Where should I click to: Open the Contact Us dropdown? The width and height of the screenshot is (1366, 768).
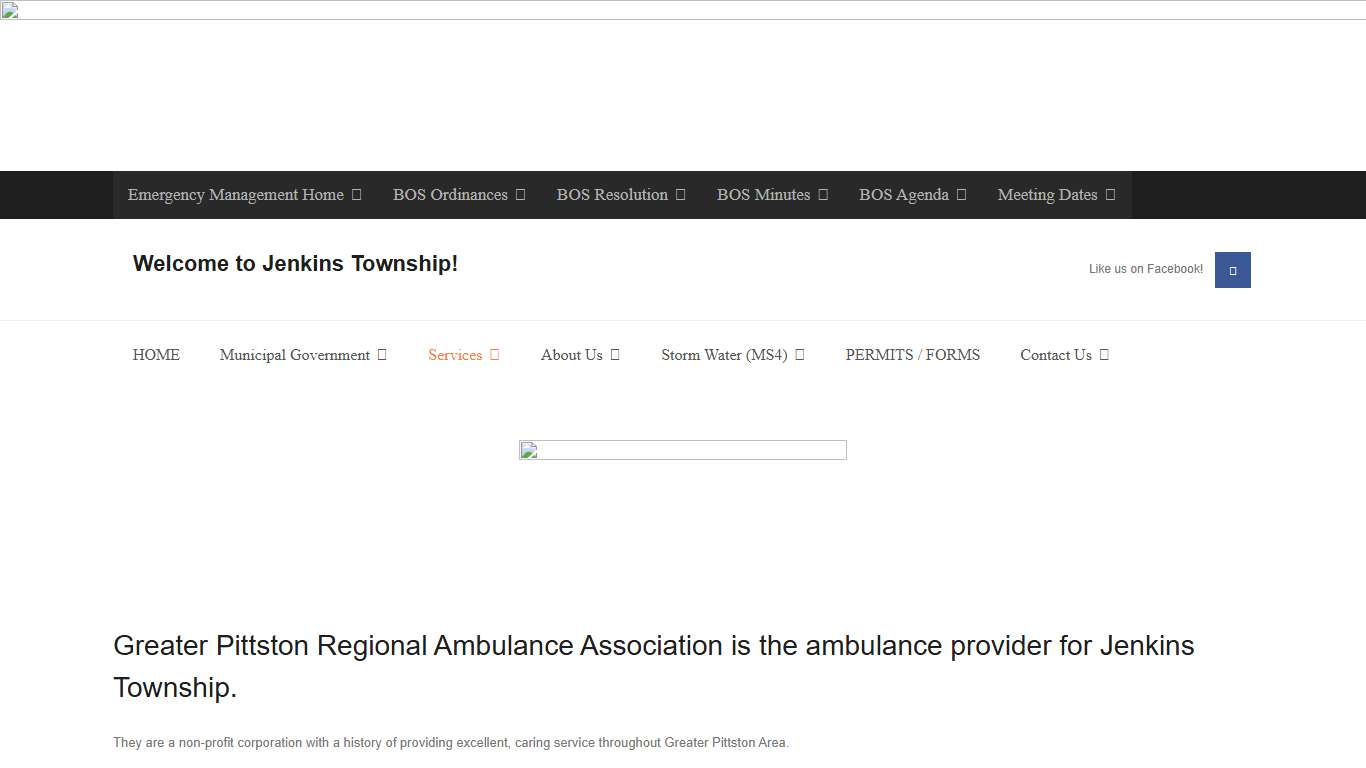coord(1063,355)
